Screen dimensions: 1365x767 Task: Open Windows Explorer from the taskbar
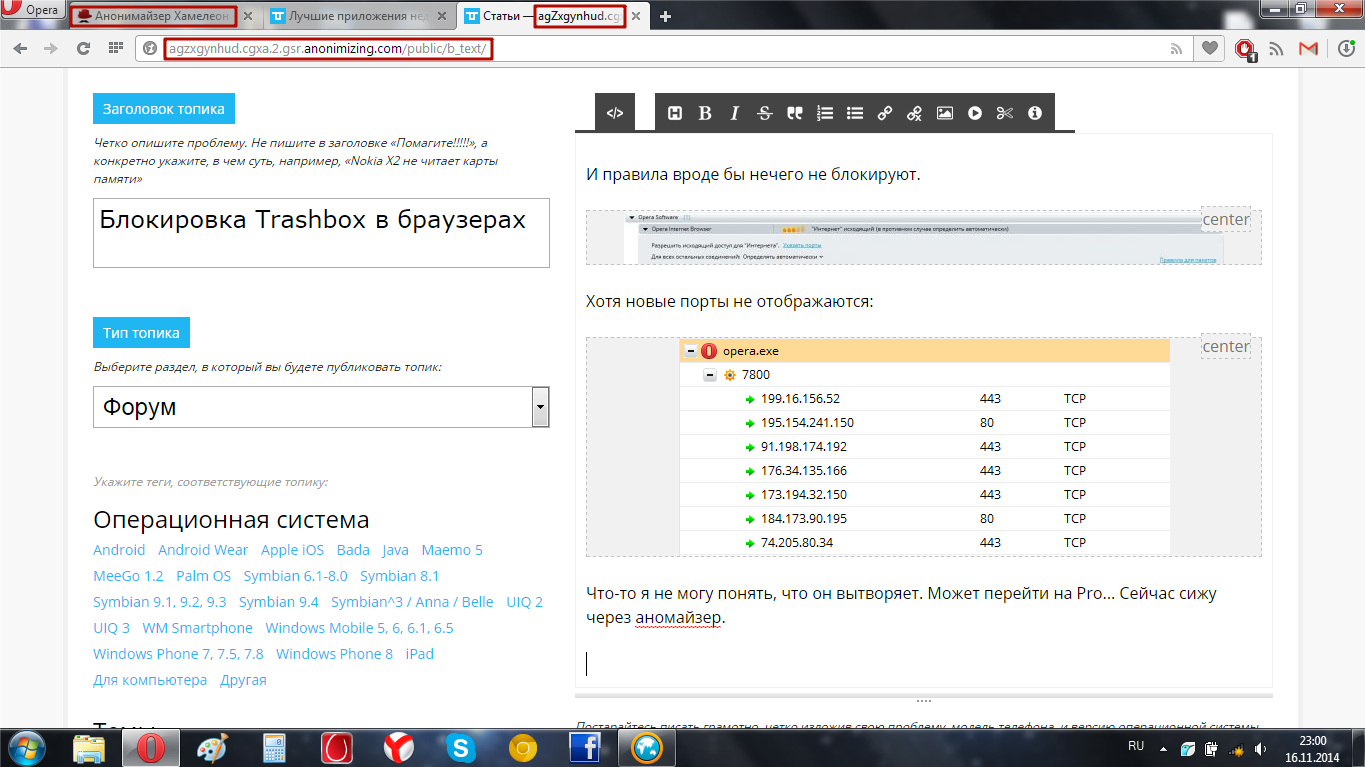90,747
